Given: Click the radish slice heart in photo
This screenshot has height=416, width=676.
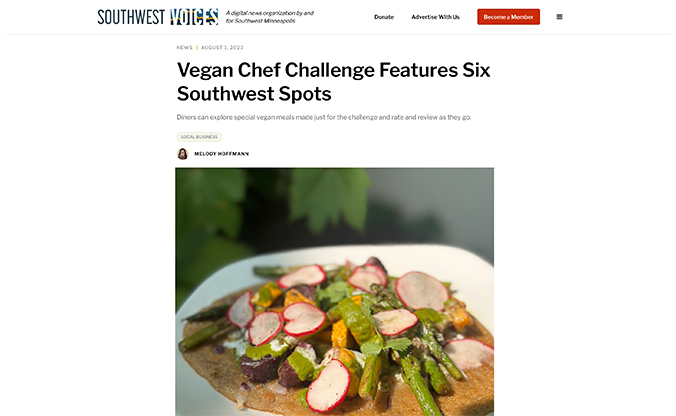Looking at the screenshot, I should 303,319.
